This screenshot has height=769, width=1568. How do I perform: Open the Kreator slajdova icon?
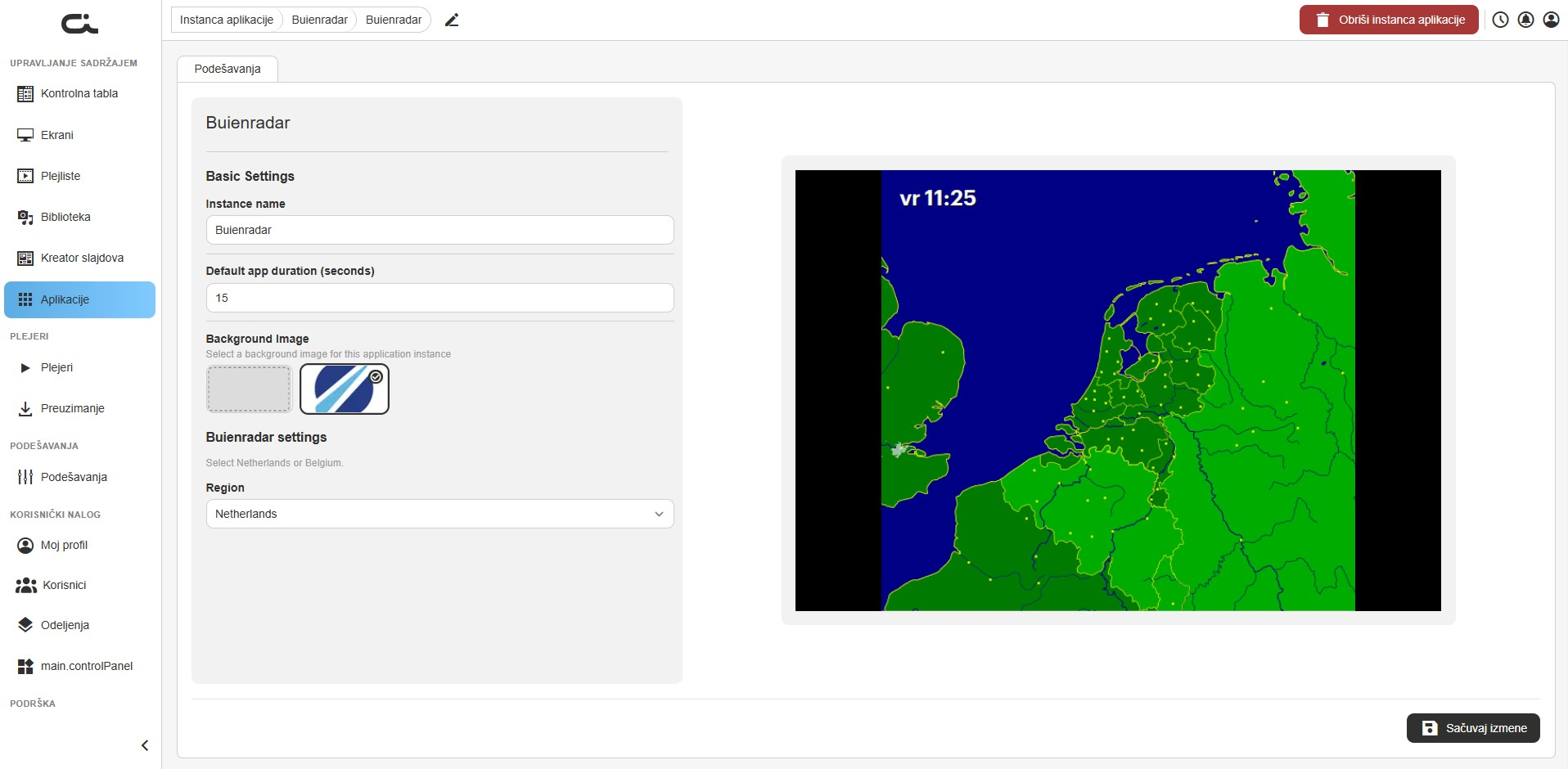[x=25, y=258]
